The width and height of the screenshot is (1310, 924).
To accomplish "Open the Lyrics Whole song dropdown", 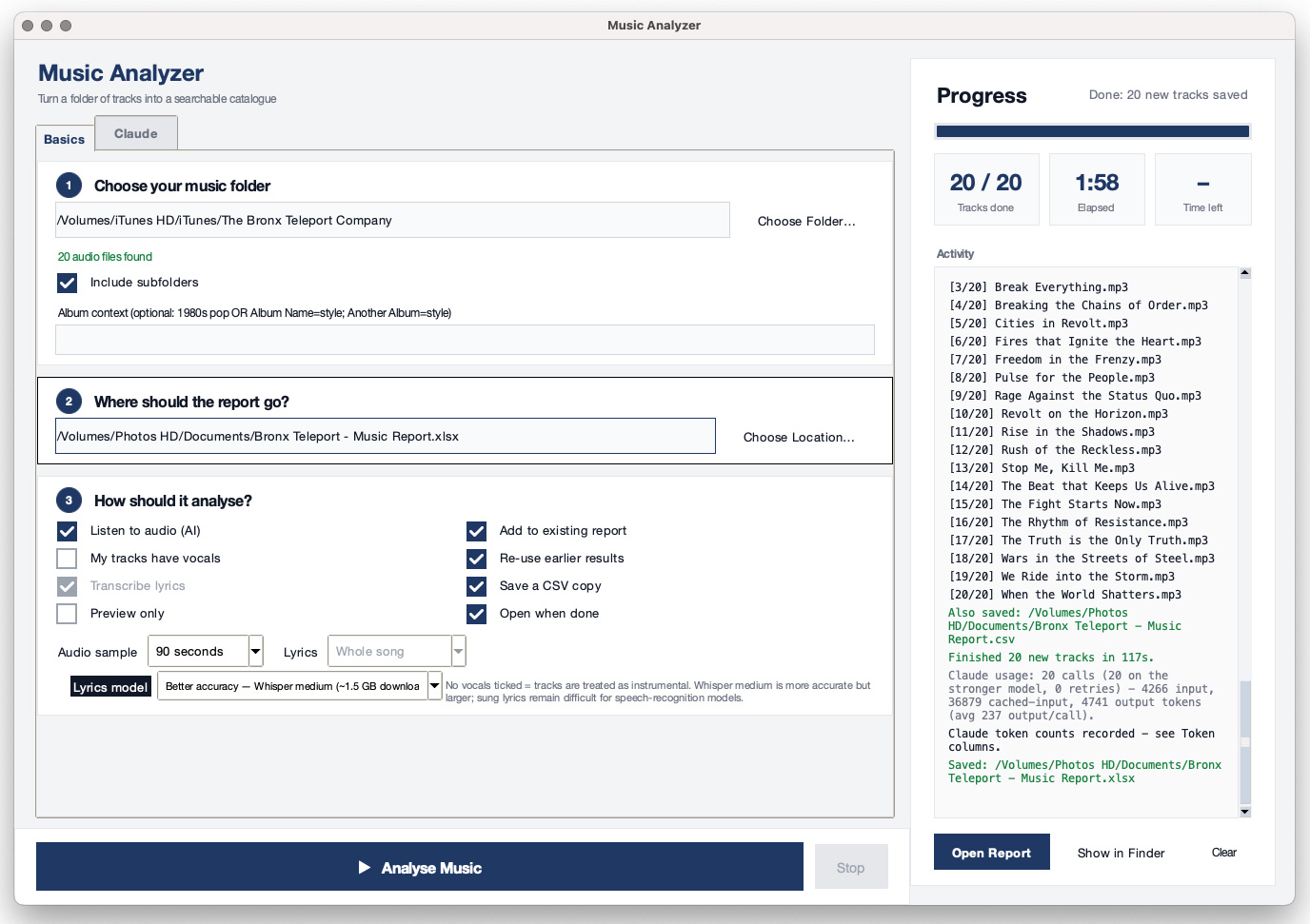I will [396, 652].
